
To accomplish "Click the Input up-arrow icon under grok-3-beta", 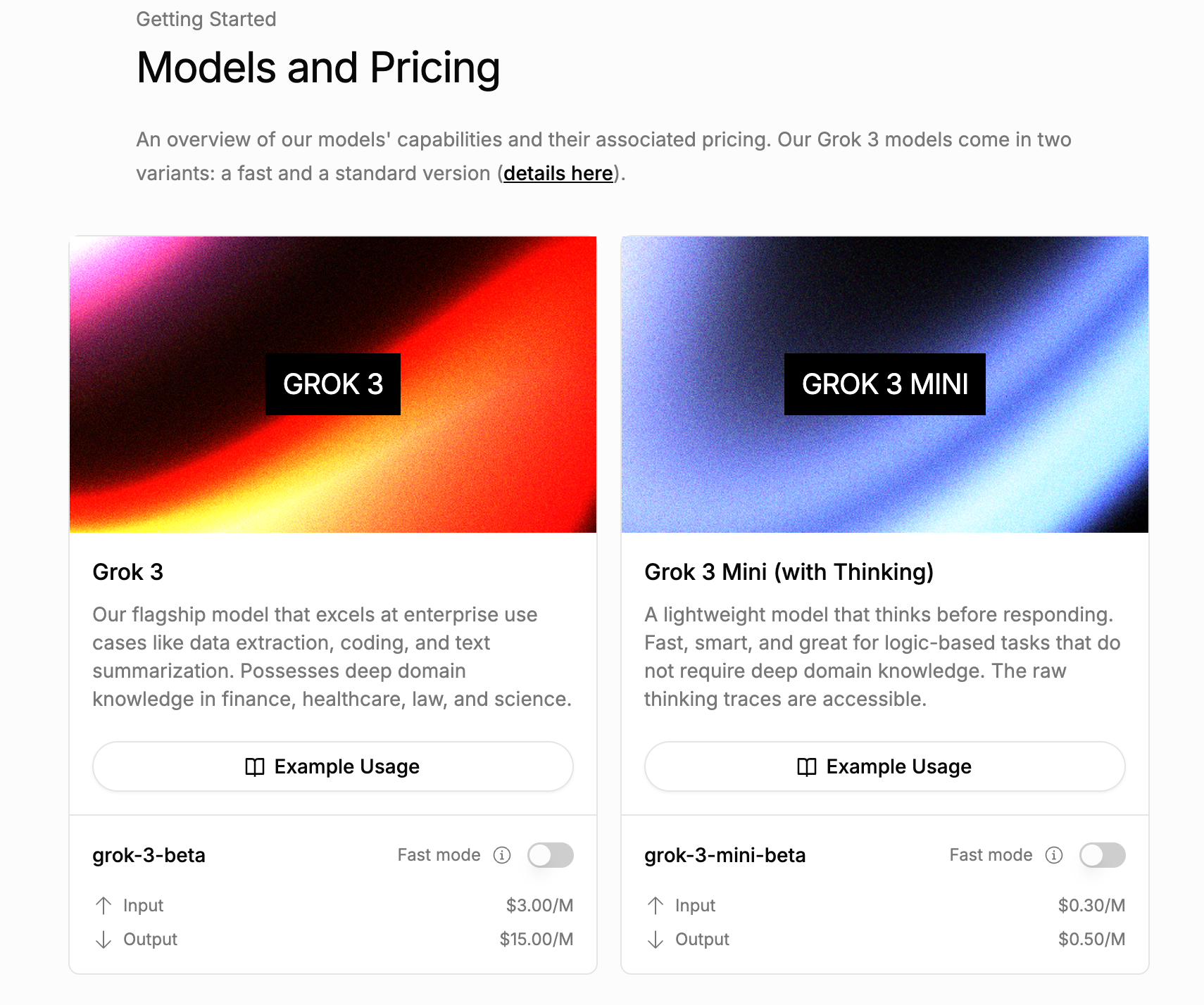I will pyautogui.click(x=104, y=905).
